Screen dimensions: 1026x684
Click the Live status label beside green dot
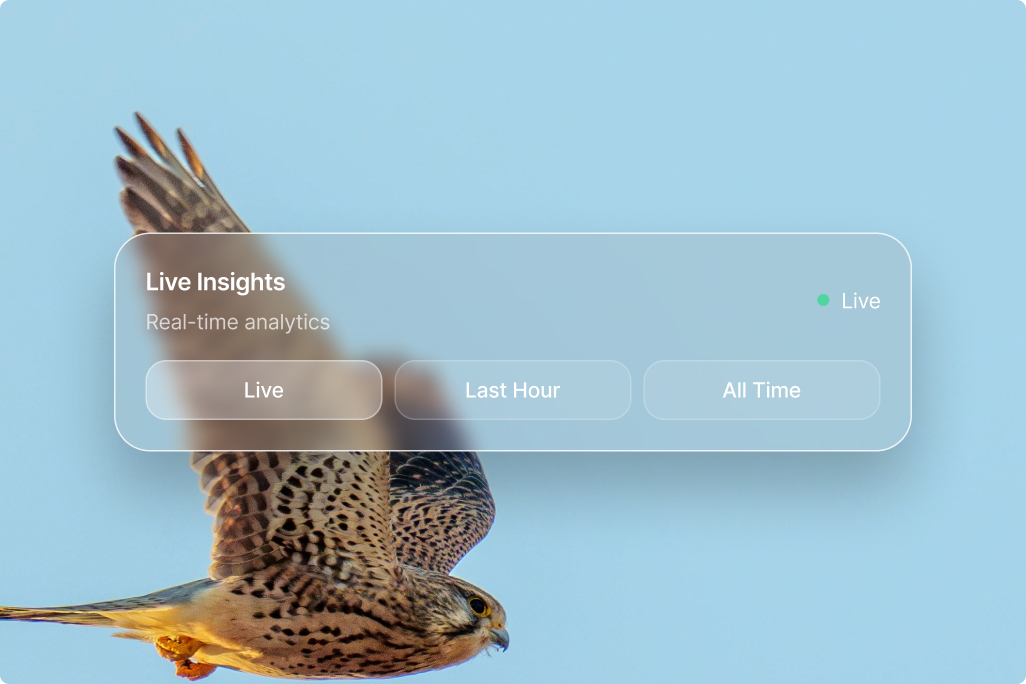coord(860,301)
